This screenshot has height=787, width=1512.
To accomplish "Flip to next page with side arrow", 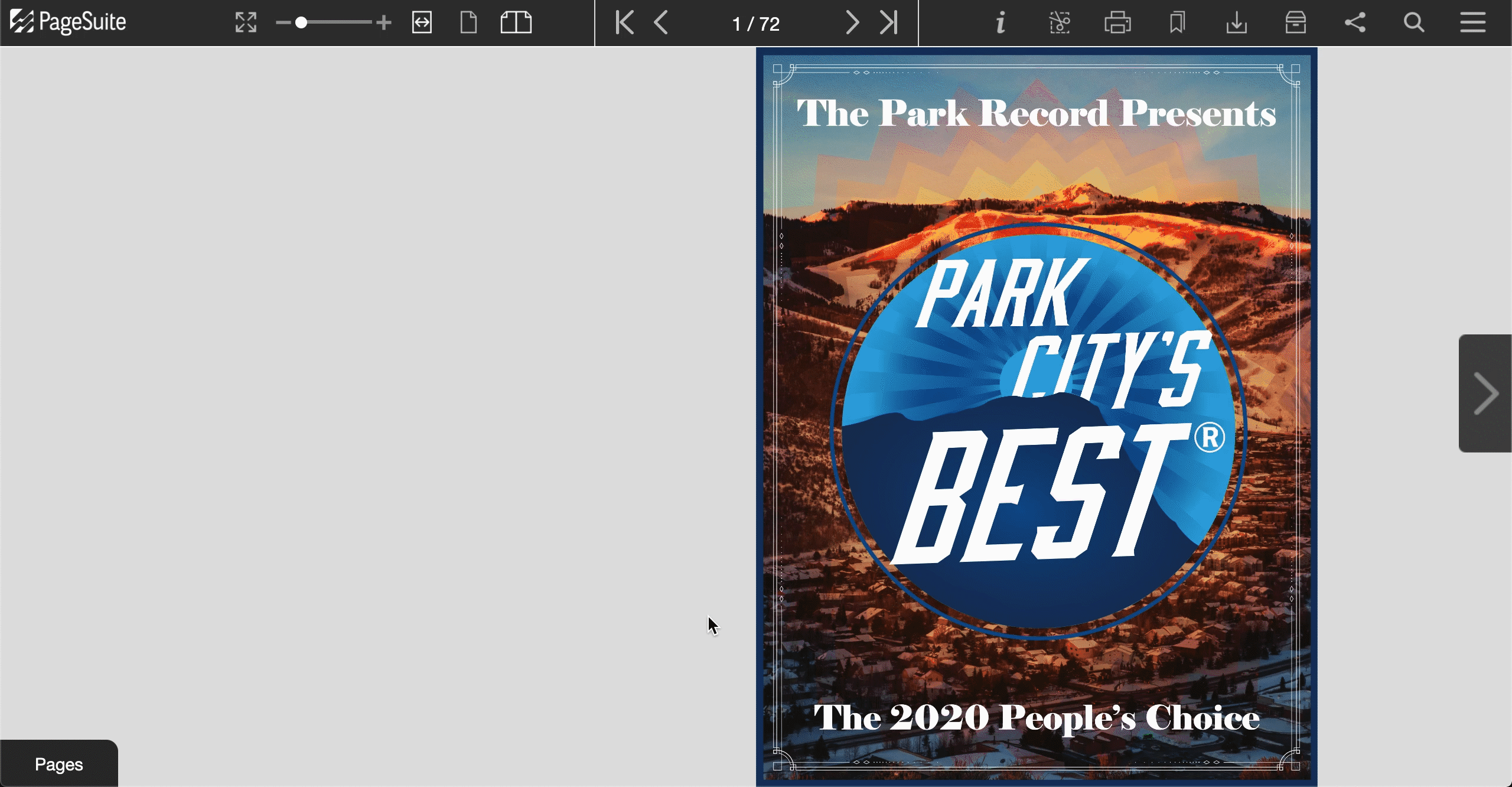I will click(1485, 393).
